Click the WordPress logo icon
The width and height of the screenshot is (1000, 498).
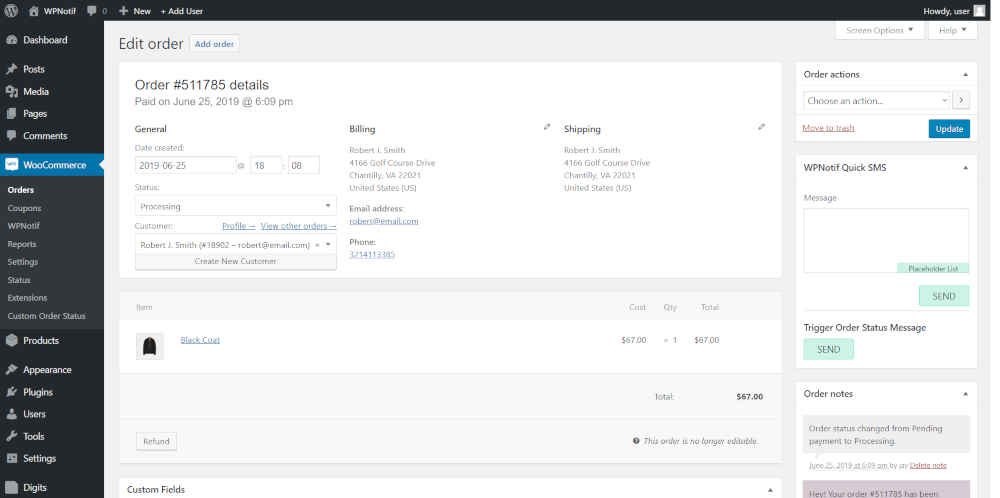point(11,10)
